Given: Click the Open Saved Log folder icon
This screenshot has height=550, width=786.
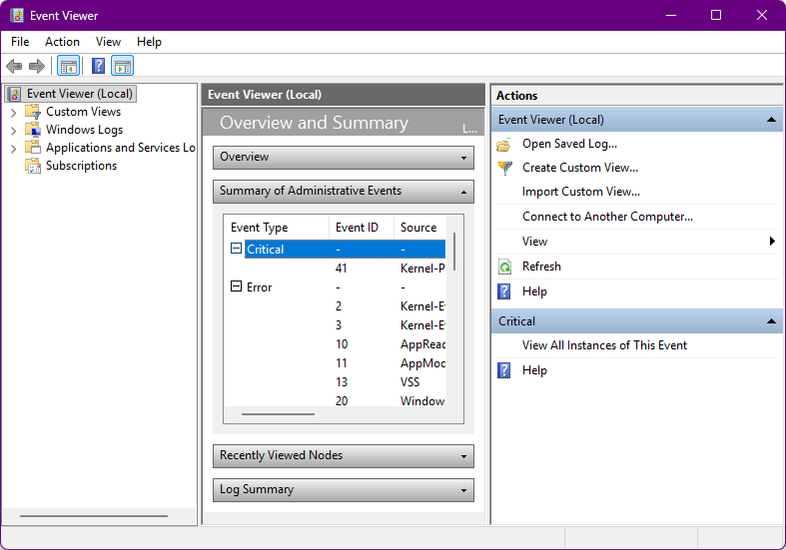Looking at the screenshot, I should [x=505, y=144].
